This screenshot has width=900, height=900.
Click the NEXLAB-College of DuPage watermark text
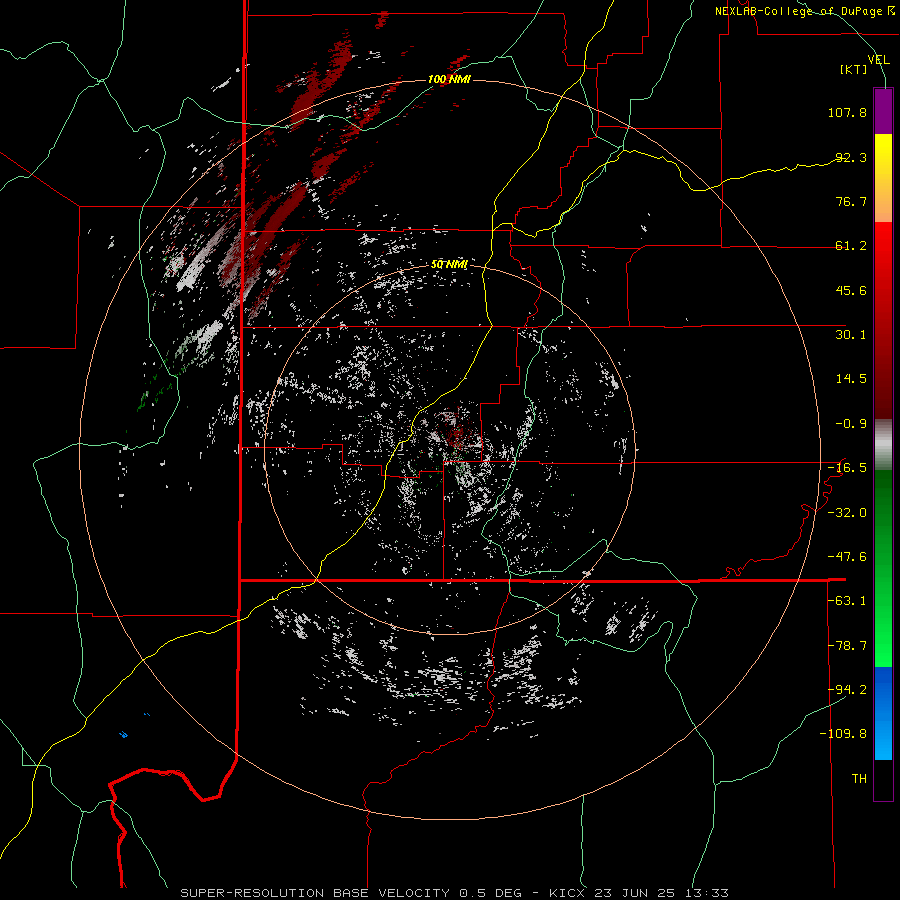[804, 11]
